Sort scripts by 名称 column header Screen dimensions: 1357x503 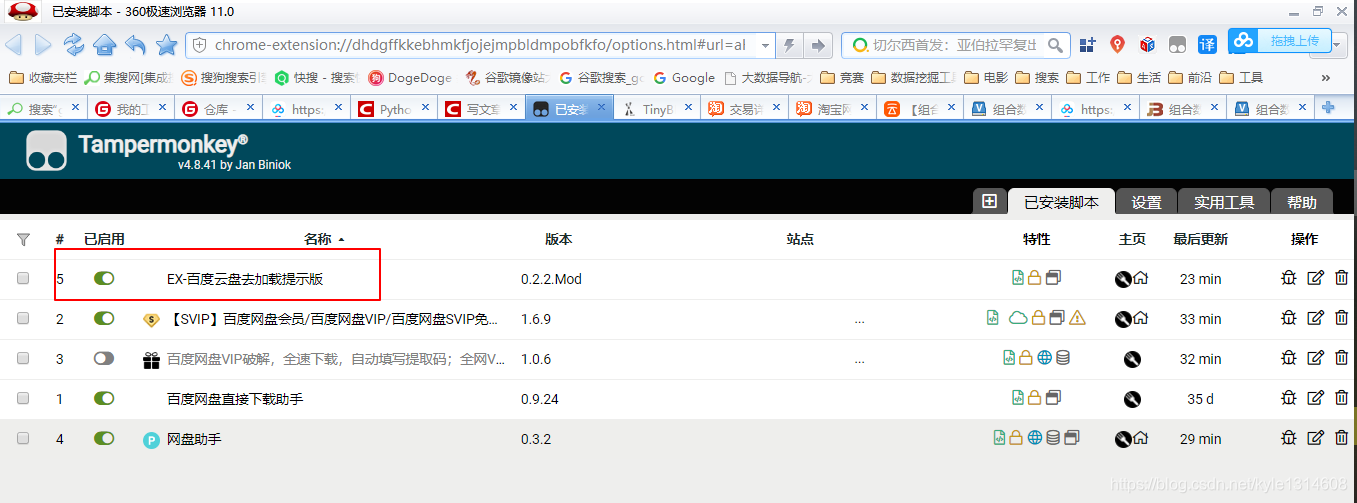tap(324, 239)
